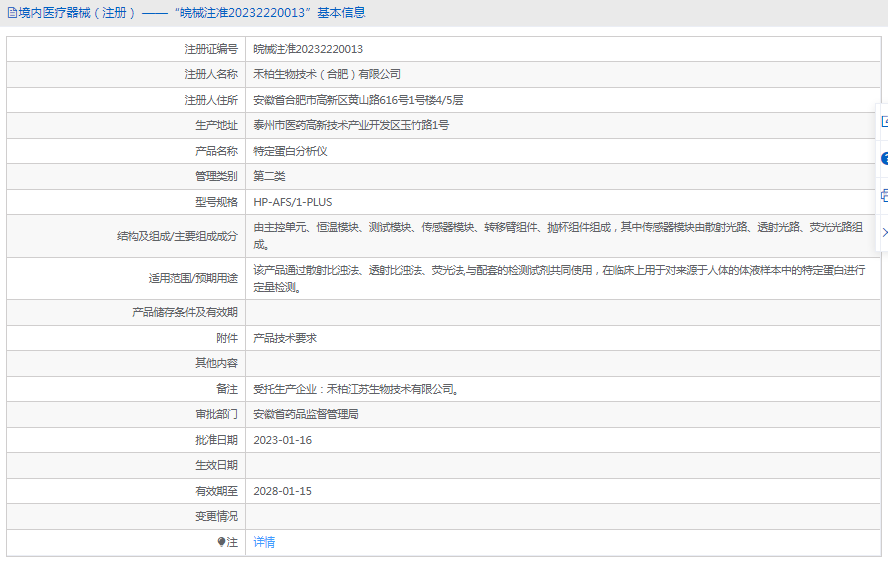
Task: Click the management class value 第二类
Action: click(x=269, y=176)
